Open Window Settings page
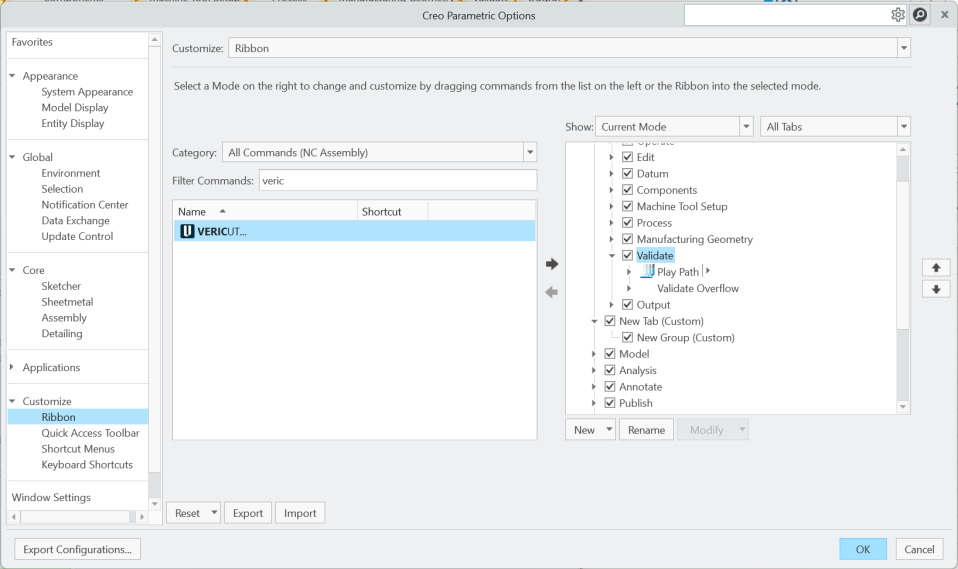Screen dimensions: 958x569 51,497
